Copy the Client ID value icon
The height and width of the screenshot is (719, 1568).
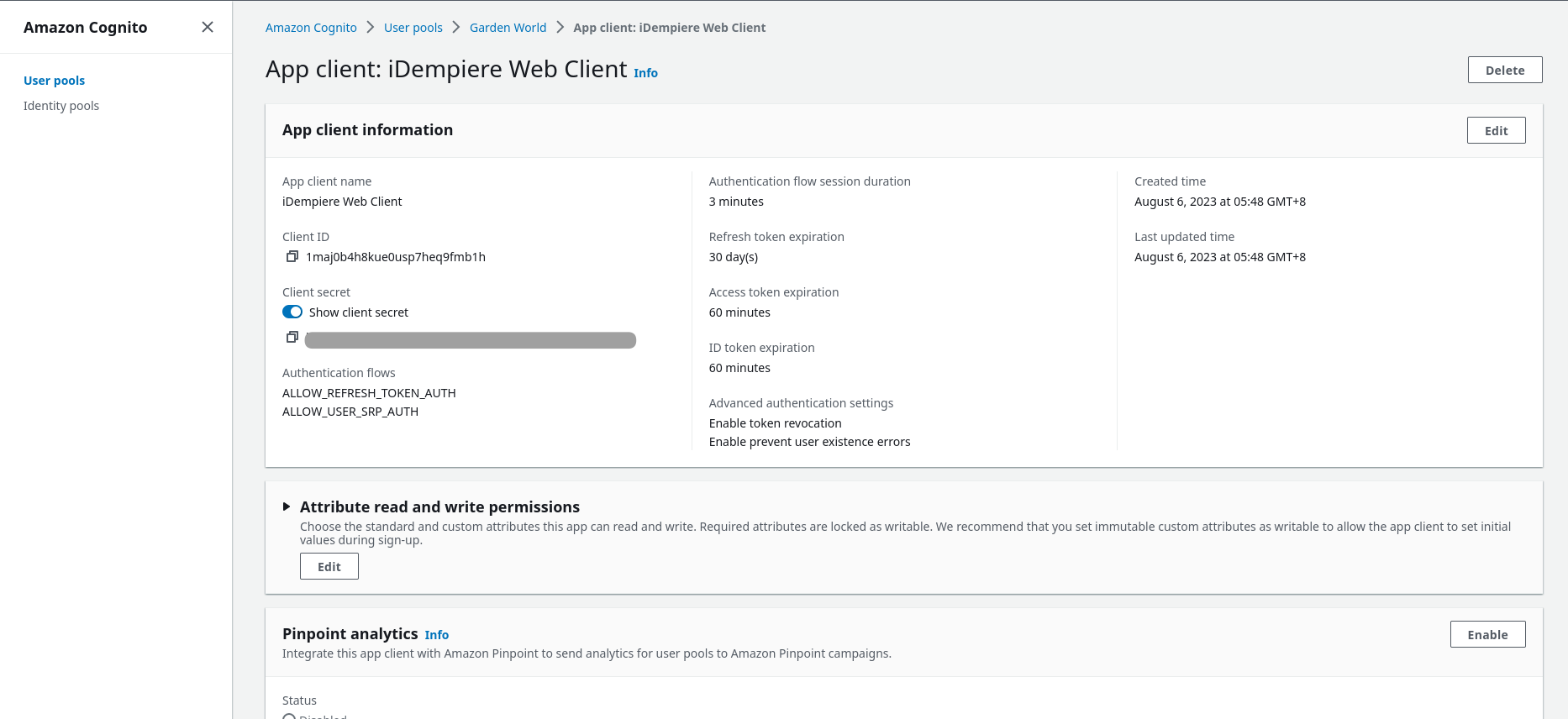(x=292, y=256)
